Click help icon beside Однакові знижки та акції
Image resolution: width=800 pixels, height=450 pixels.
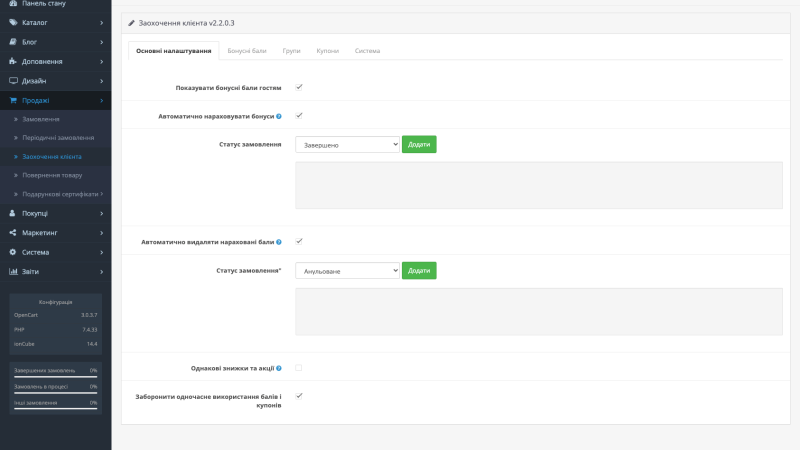pos(279,368)
